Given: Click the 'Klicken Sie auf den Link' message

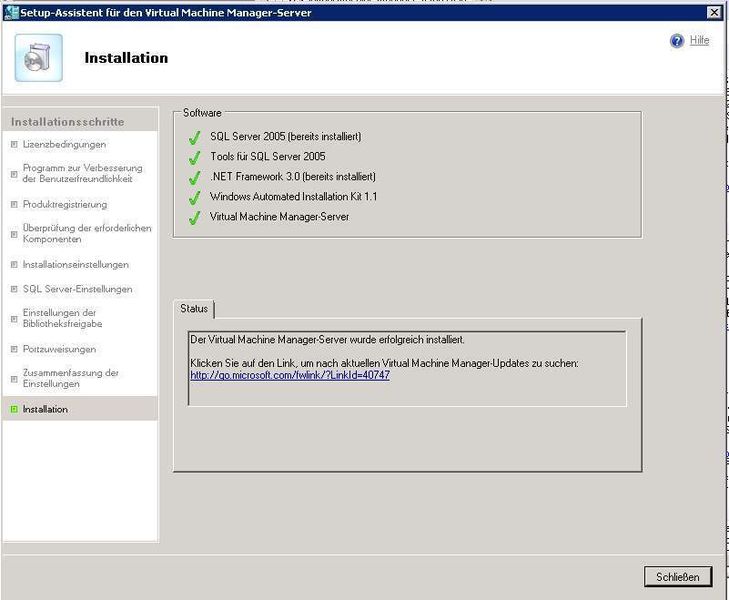Looking at the screenshot, I should click(384, 363).
